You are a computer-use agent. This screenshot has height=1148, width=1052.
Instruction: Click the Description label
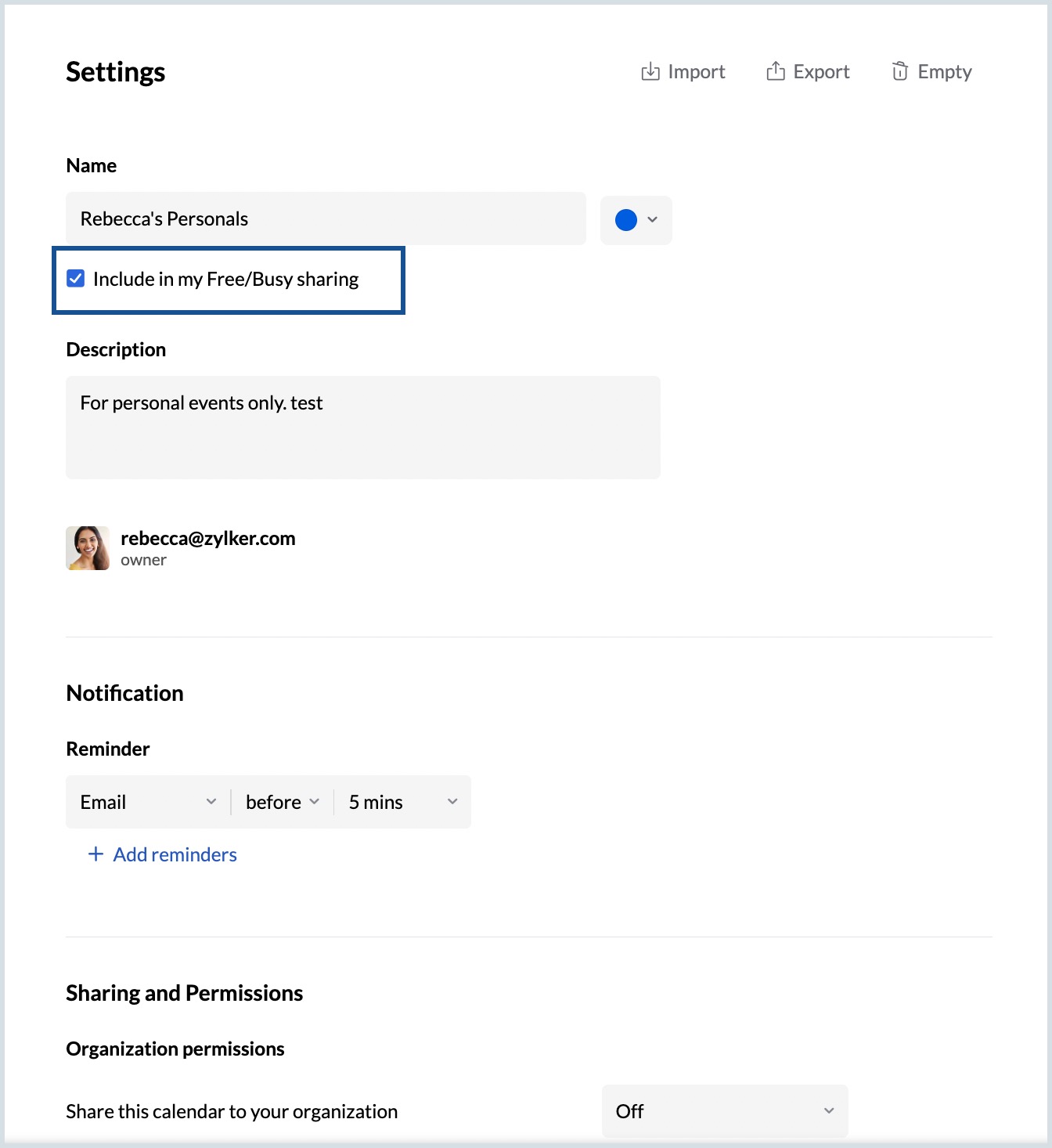(x=116, y=349)
